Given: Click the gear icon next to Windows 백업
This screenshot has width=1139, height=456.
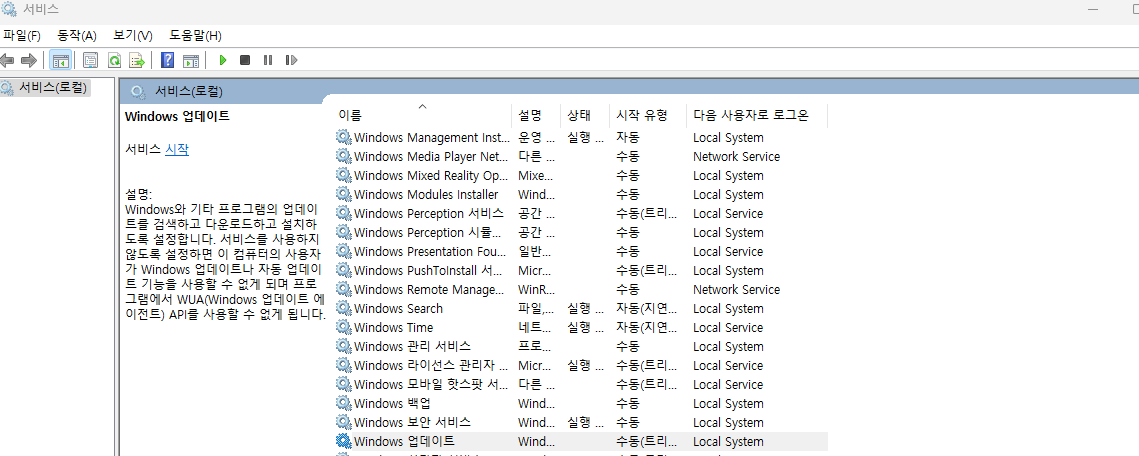Looking at the screenshot, I should tap(344, 403).
